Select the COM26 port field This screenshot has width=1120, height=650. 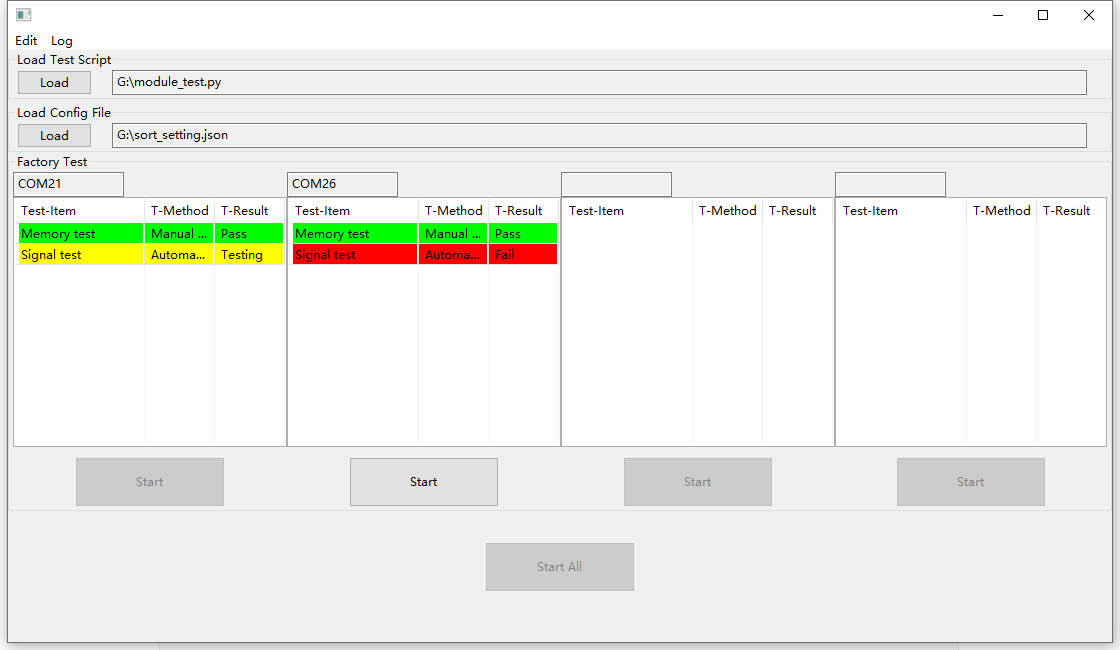point(342,184)
